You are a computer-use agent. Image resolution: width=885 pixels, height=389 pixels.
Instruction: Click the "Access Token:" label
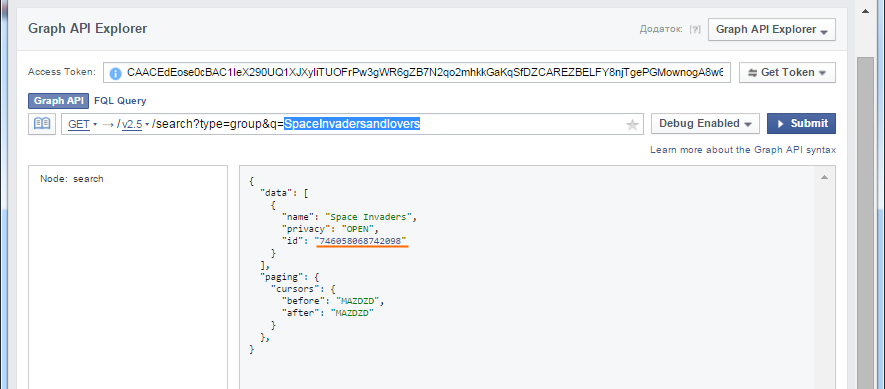coord(62,72)
